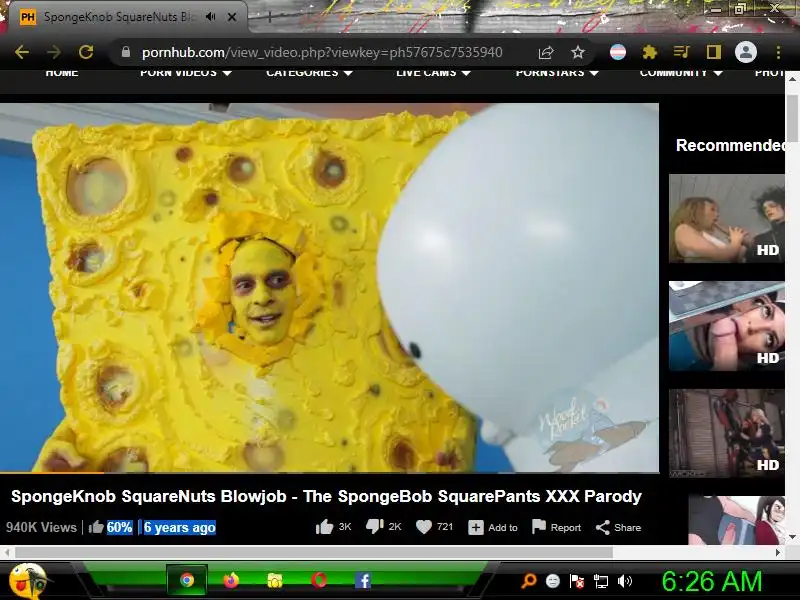Click the '6 years ago' upload date
The width and height of the screenshot is (800, 600).
click(180, 527)
